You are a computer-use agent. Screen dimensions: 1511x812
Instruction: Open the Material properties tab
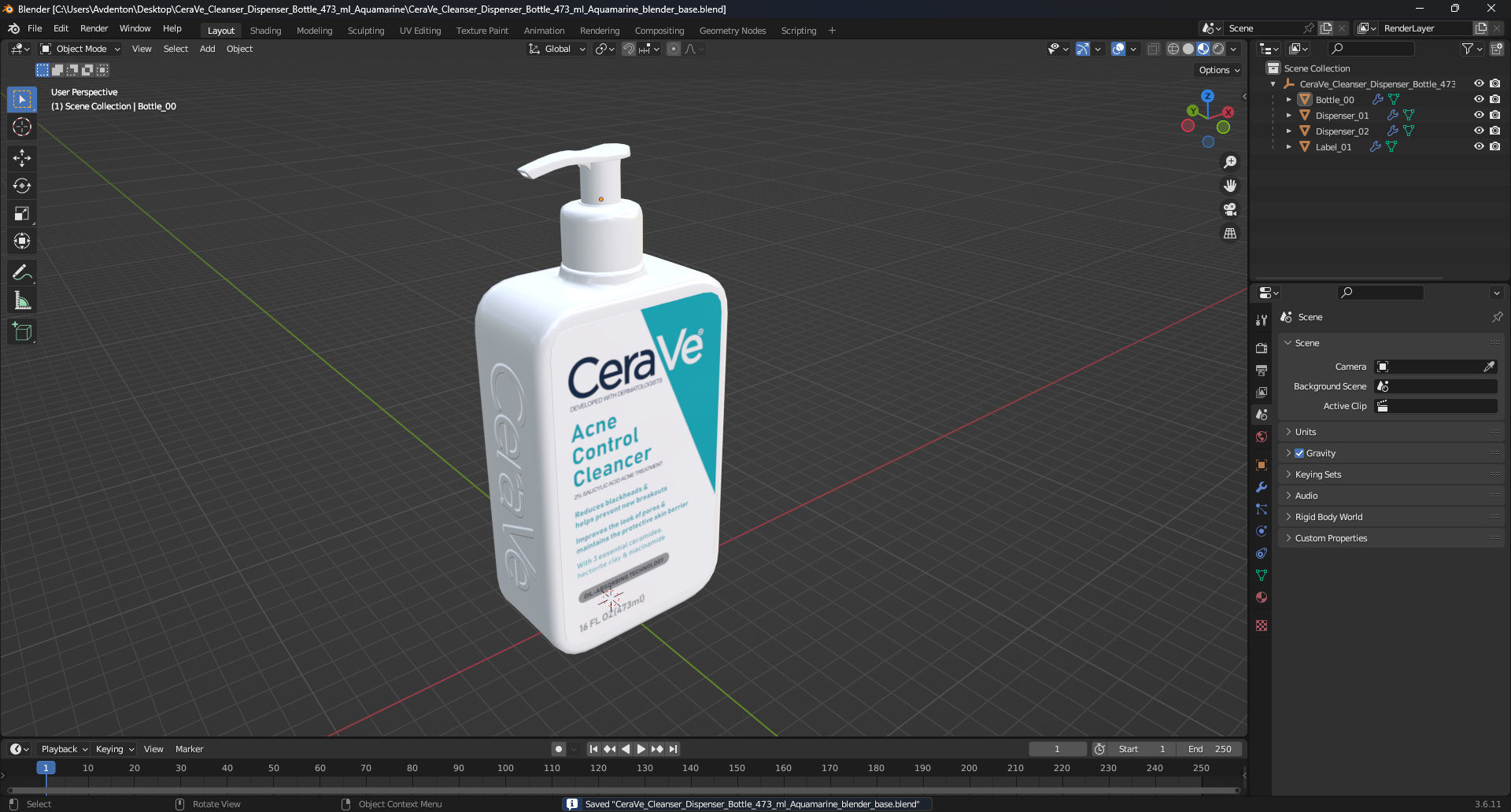[x=1262, y=597]
